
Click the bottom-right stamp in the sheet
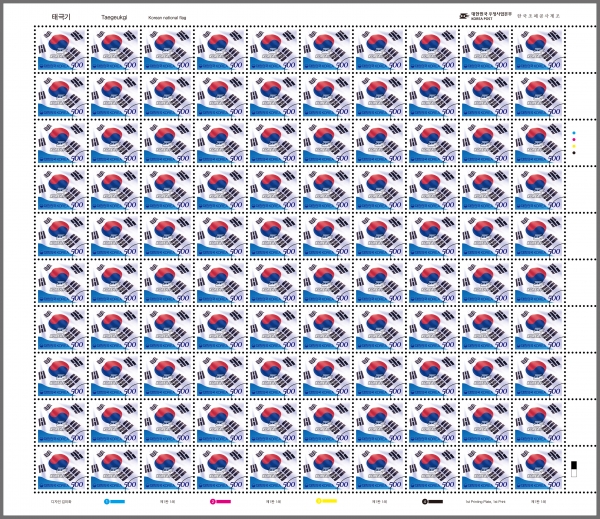point(539,469)
